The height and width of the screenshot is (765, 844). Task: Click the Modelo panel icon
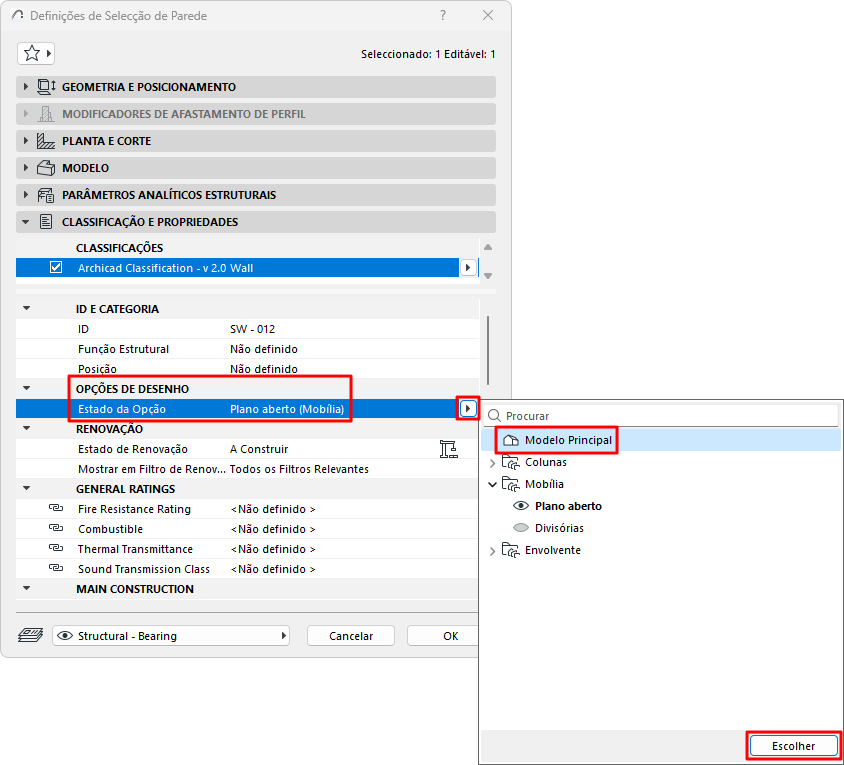pos(46,168)
